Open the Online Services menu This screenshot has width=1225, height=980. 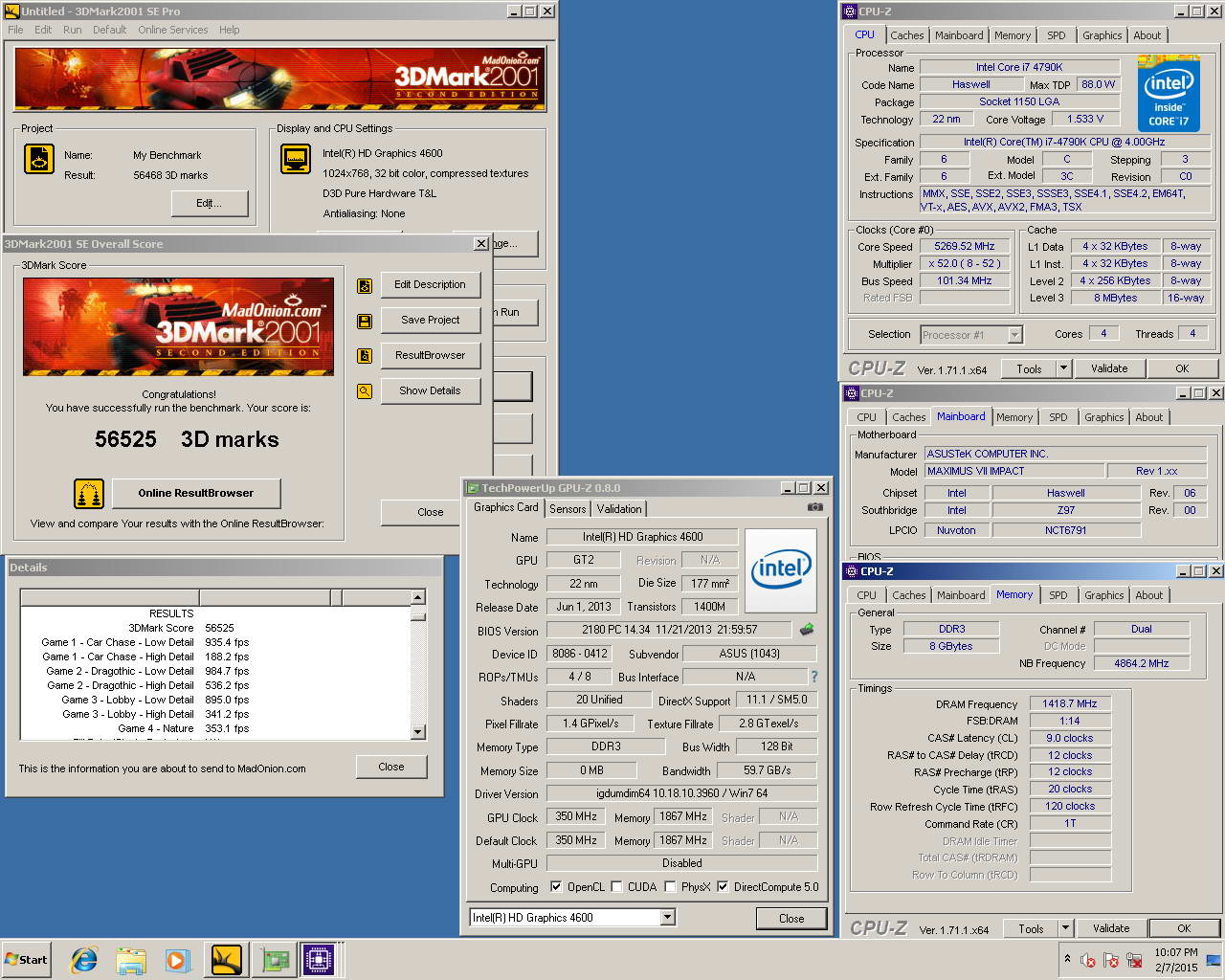[172, 30]
